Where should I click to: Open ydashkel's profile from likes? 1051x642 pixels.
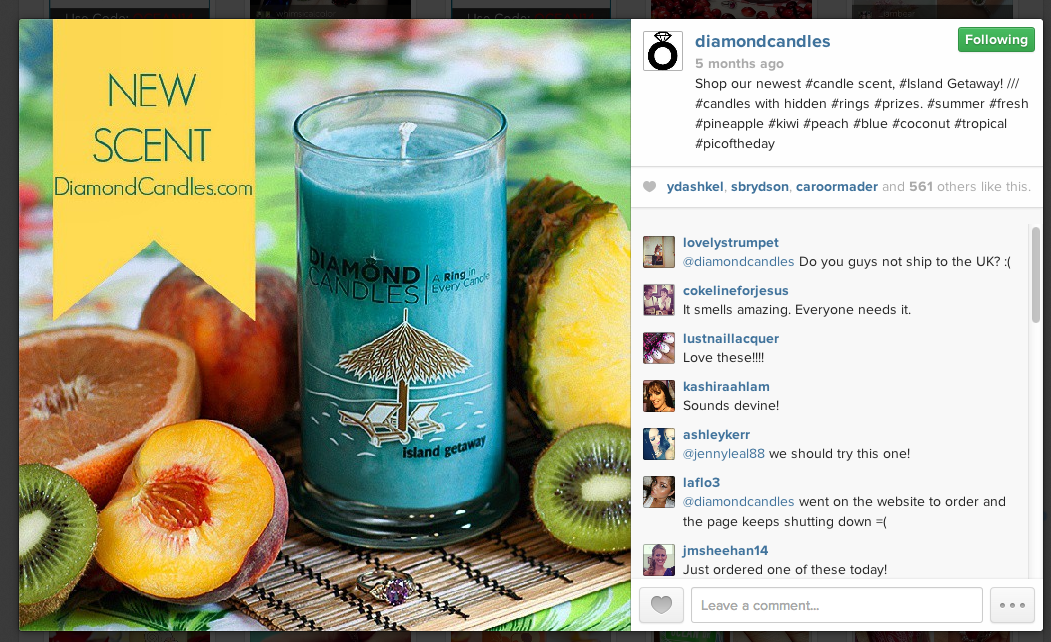pyautogui.click(x=694, y=187)
